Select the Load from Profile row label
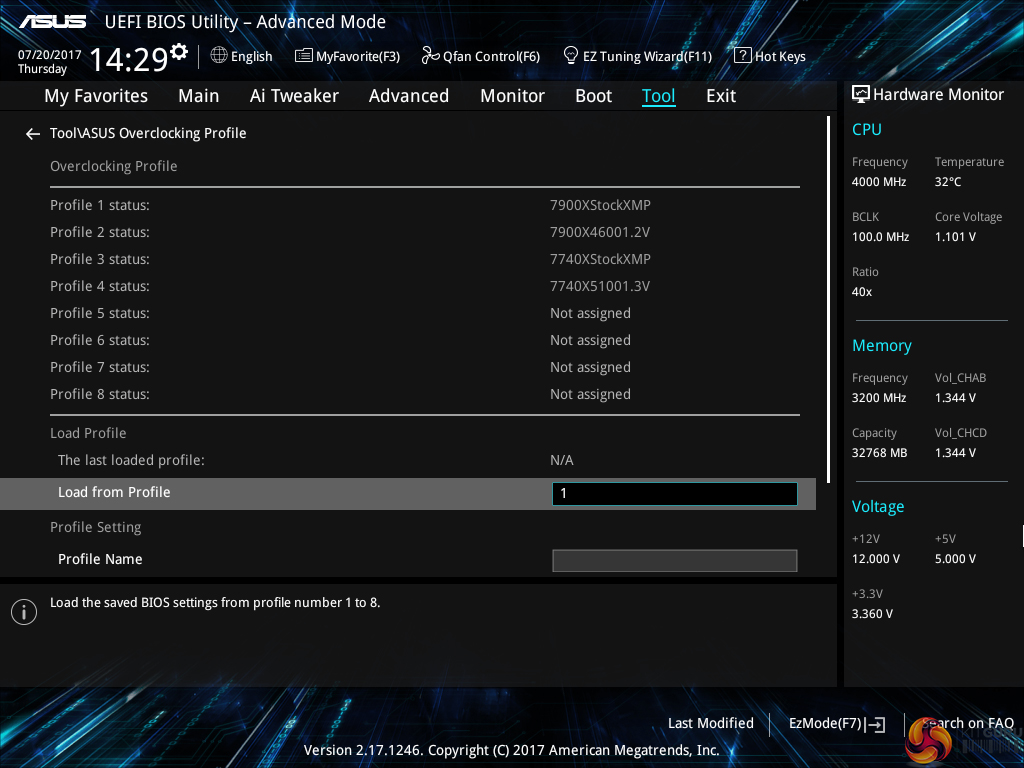Image resolution: width=1024 pixels, height=768 pixels. click(x=114, y=492)
